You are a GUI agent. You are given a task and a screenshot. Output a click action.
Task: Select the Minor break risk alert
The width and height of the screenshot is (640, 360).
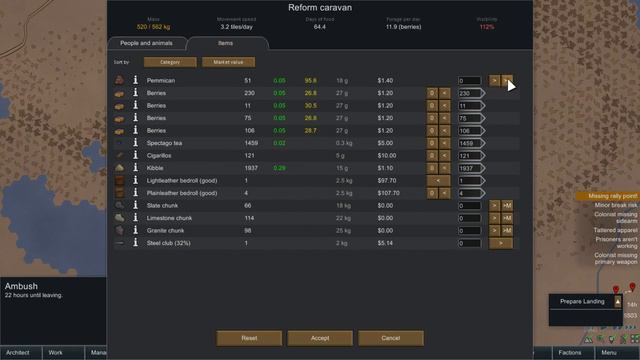(x=616, y=205)
